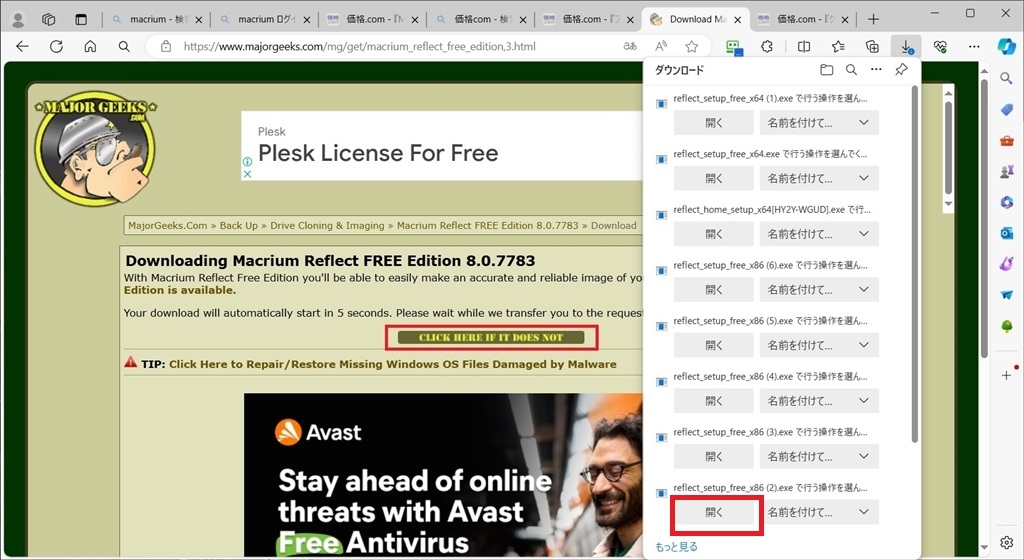Expand save options for reflect_setup_free_x86 (4).exe
1024x560 pixels.
pos(864,401)
